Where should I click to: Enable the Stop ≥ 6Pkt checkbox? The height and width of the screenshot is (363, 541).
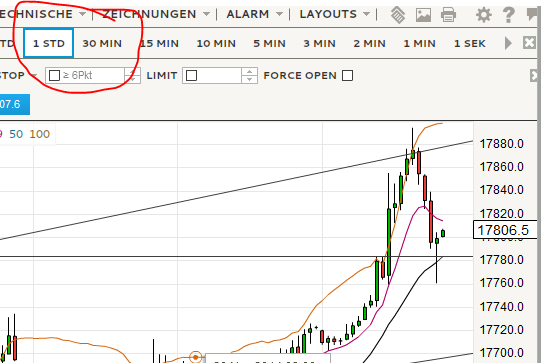[54, 75]
